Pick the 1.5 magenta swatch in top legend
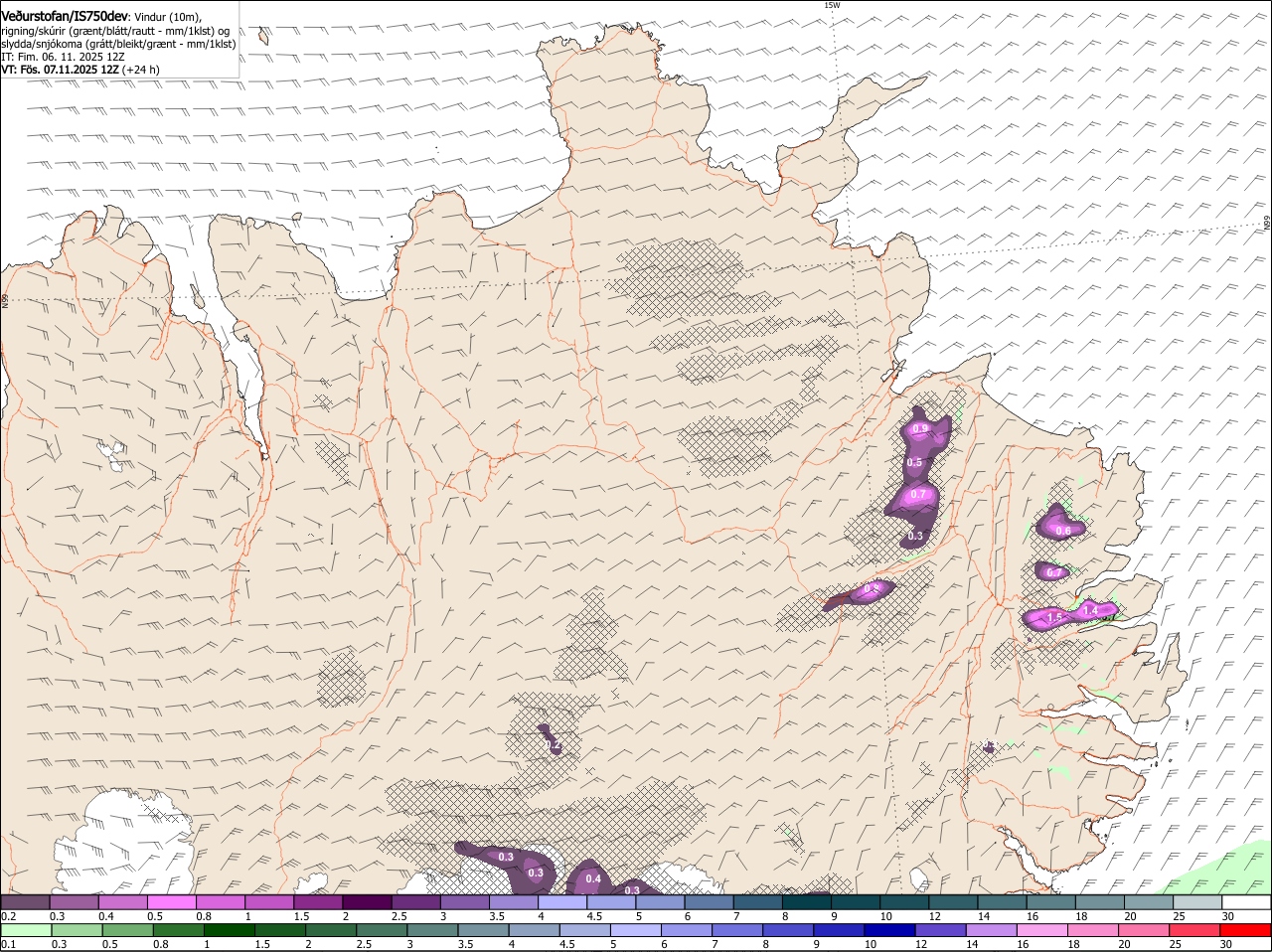The image size is (1272, 952). tap(318, 902)
